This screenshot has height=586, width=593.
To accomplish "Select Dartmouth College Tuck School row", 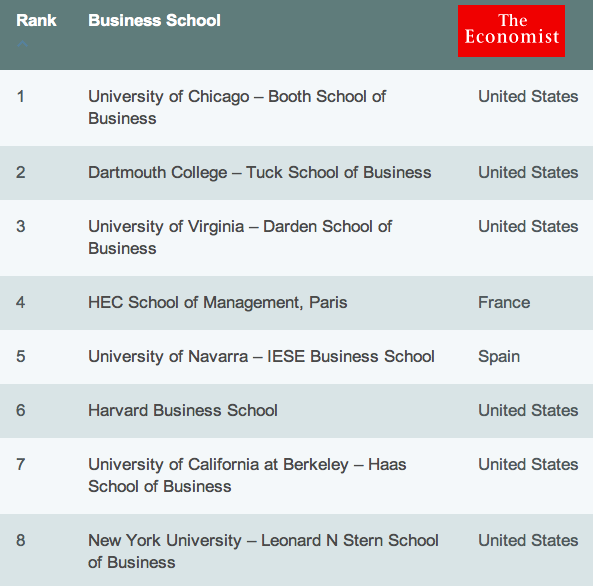I will tap(296, 173).
